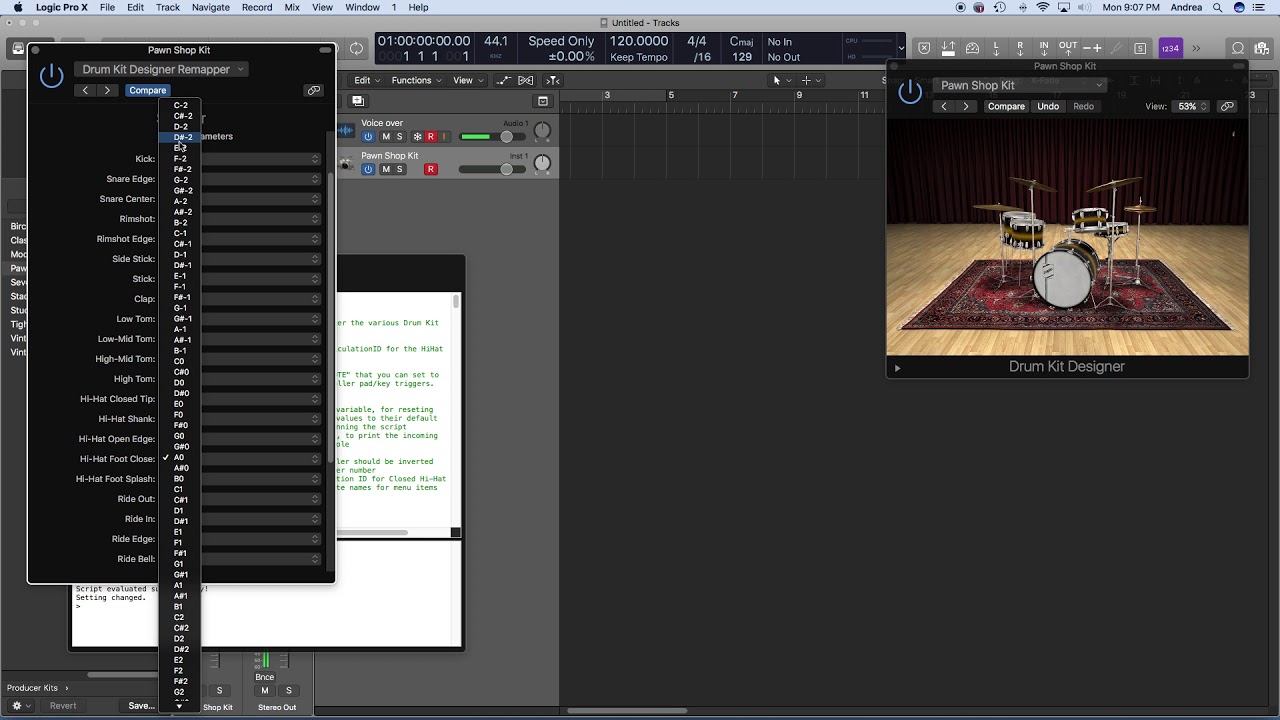
Task: Open the Snare Edge note dropdown
Action: [x=240, y=179]
